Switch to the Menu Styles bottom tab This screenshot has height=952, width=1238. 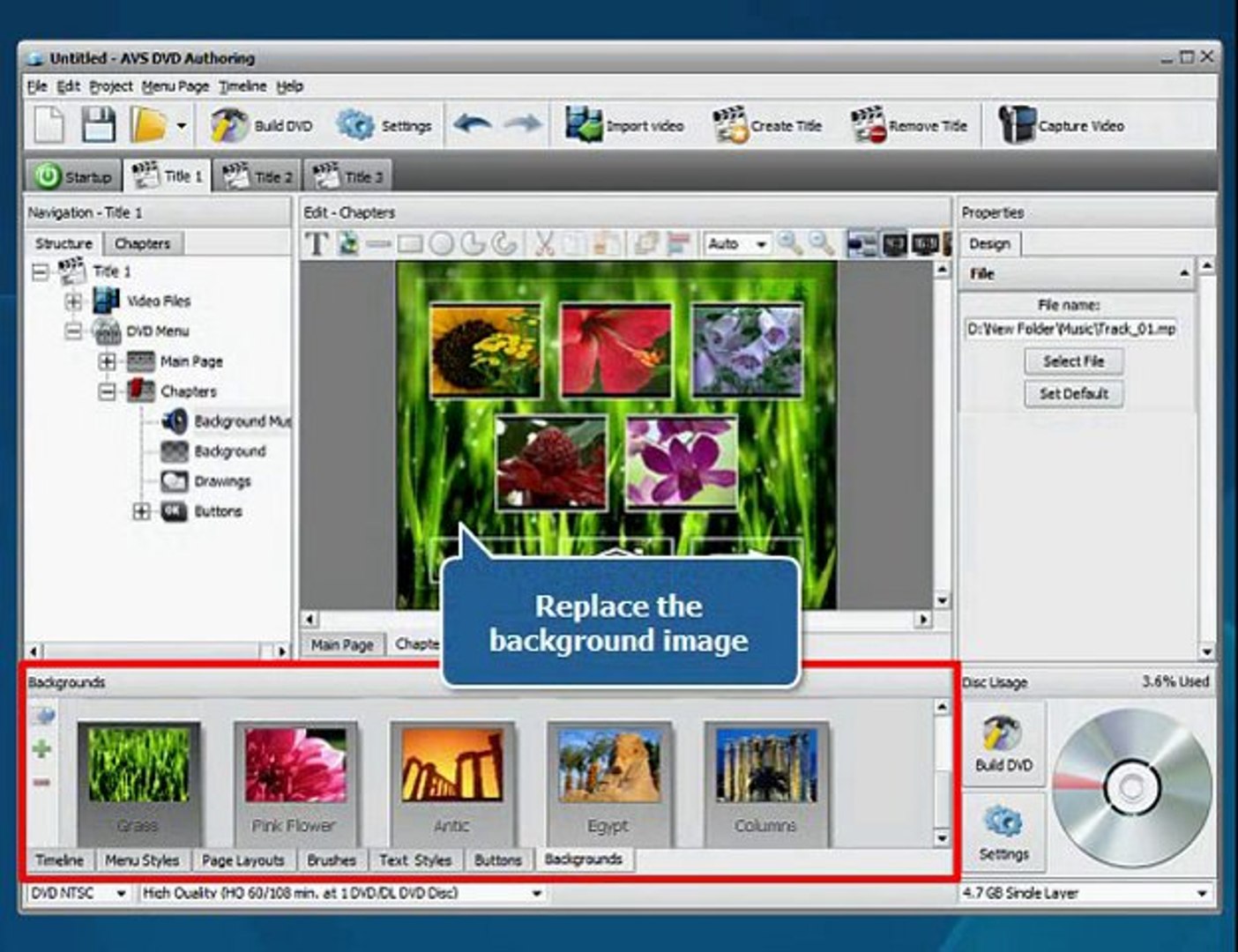click(142, 860)
